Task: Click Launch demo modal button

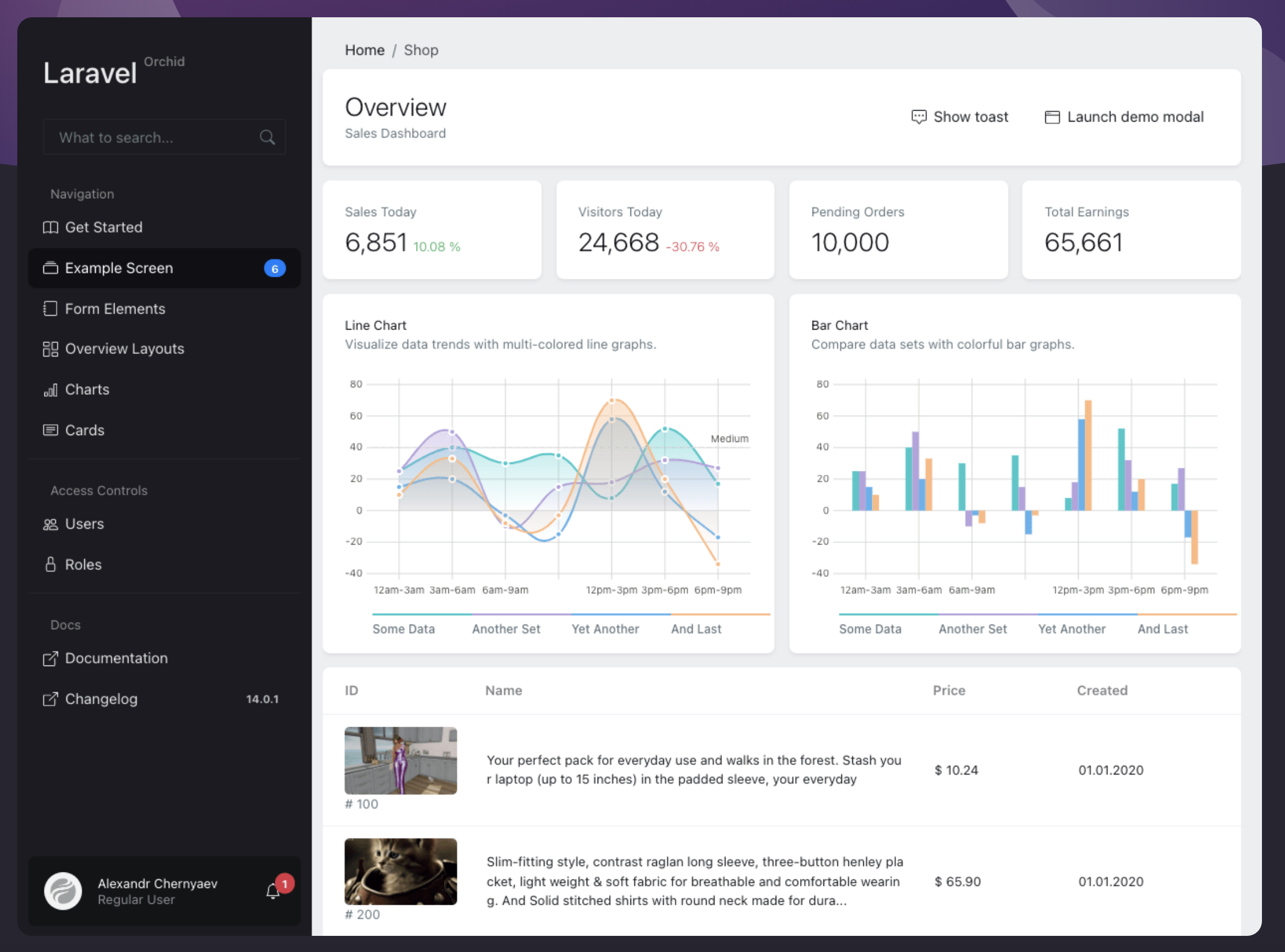Action: [1124, 117]
